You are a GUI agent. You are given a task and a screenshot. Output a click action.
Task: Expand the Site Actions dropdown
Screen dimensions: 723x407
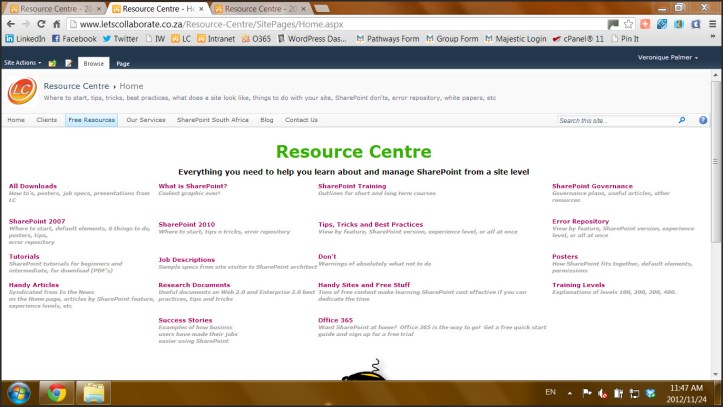(x=23, y=62)
